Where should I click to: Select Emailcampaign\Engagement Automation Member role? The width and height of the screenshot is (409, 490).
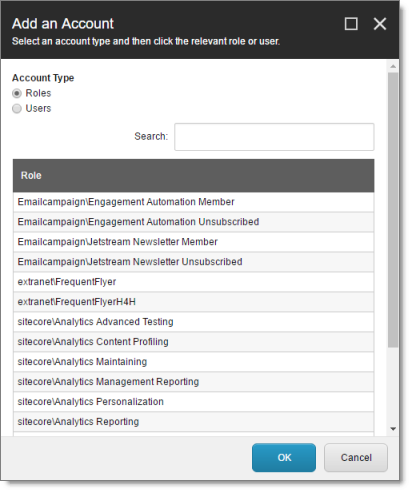pyautogui.click(x=193, y=202)
